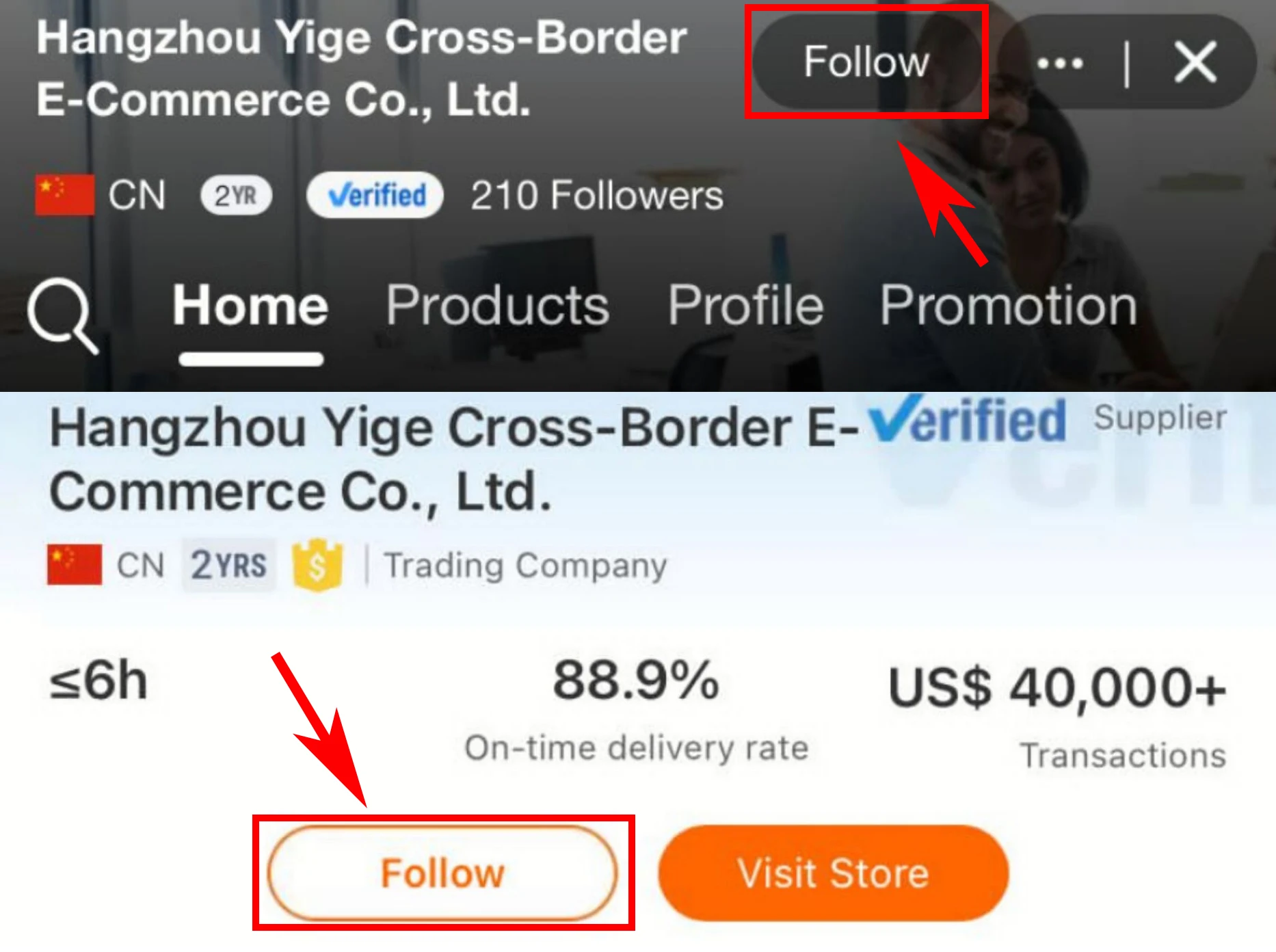Tap the search magnifier icon
Viewport: 1276px width, 952px height.
(62, 316)
